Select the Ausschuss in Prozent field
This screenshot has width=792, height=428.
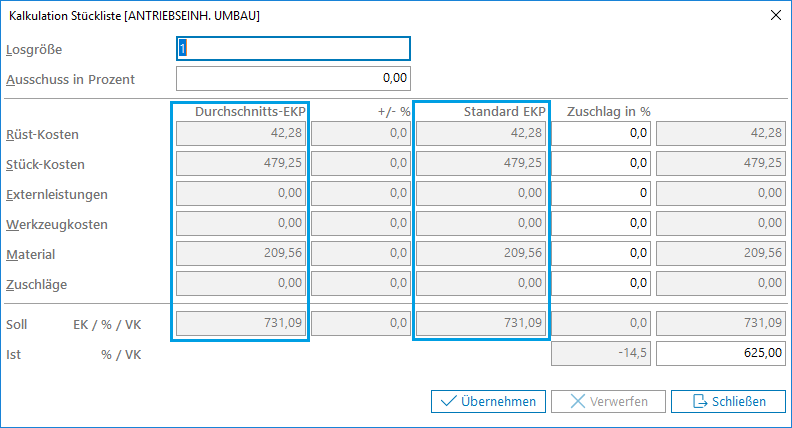(x=293, y=78)
